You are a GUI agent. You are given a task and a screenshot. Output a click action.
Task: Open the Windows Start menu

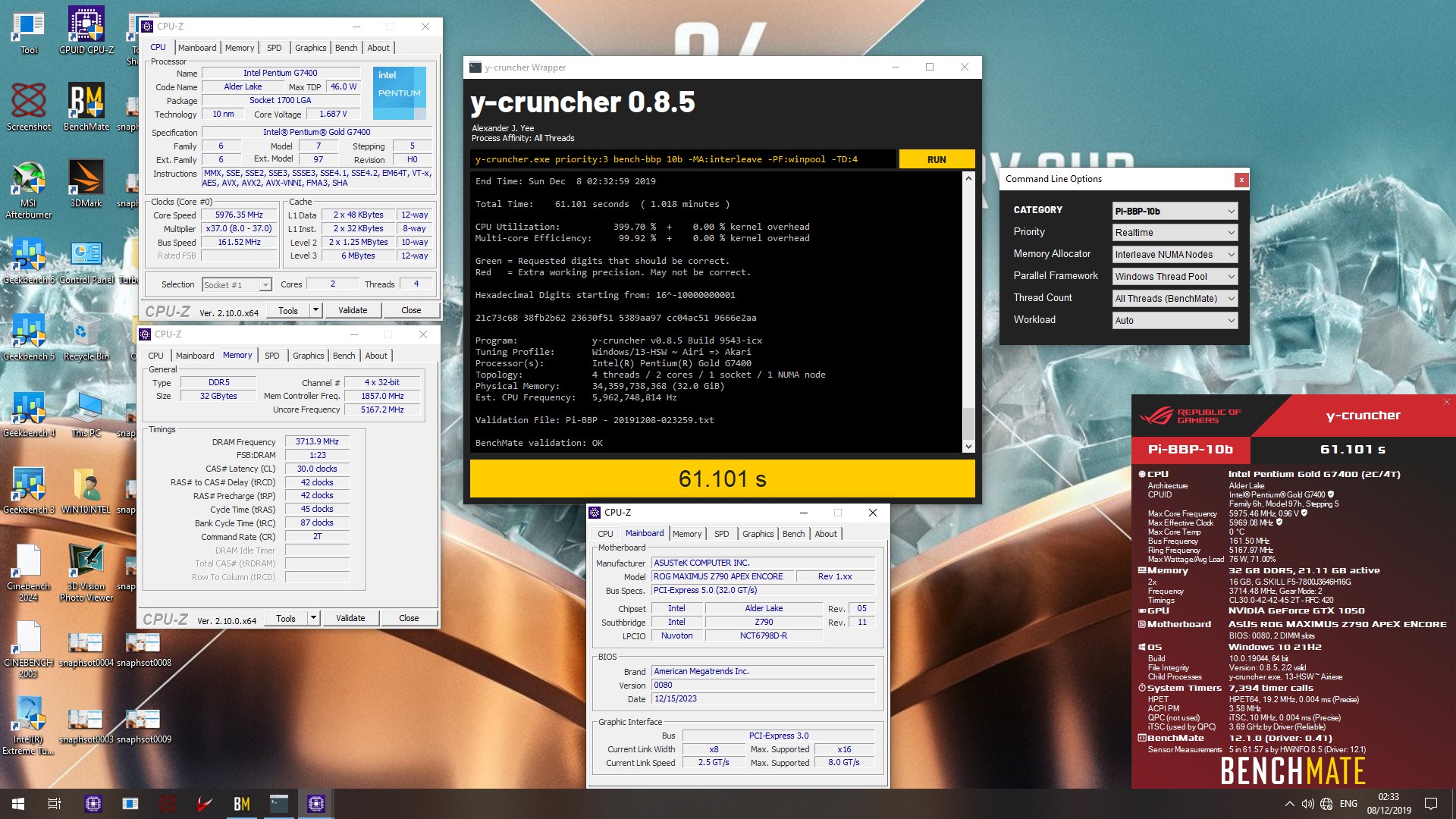point(18,804)
